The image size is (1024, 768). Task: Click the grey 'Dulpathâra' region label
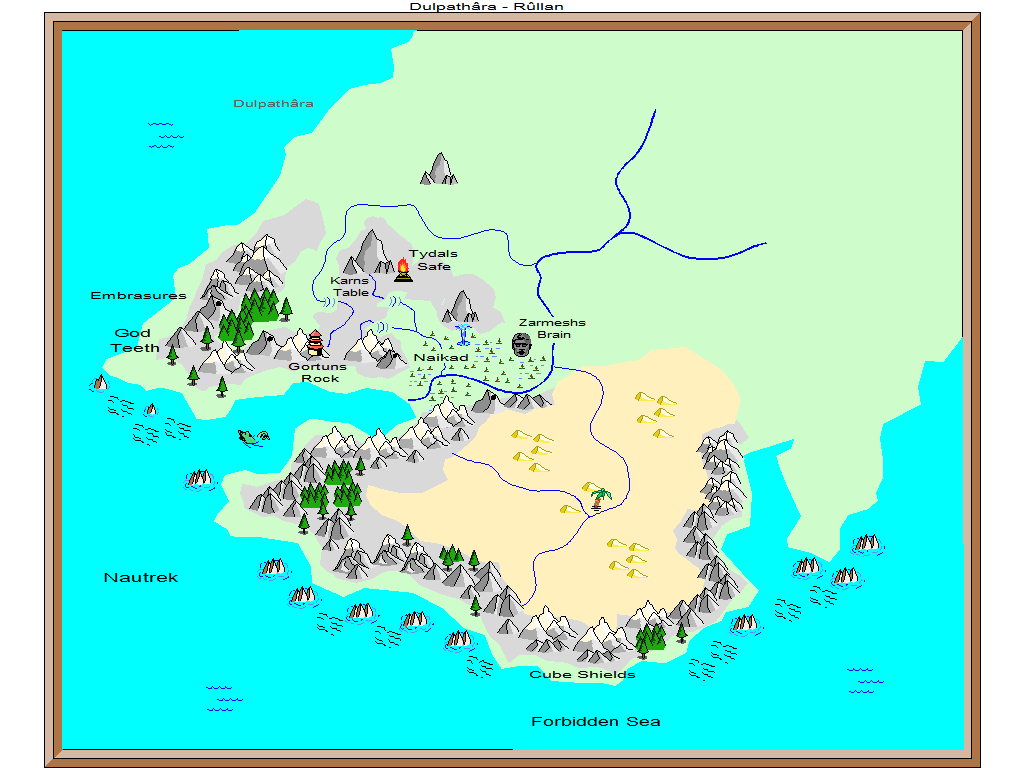(273, 103)
